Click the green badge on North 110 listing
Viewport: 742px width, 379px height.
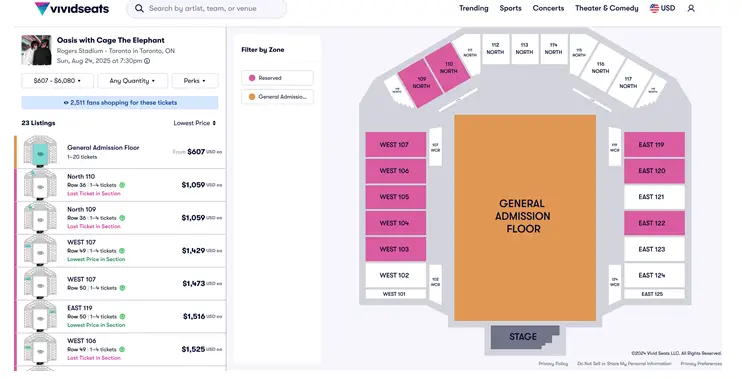[122, 185]
